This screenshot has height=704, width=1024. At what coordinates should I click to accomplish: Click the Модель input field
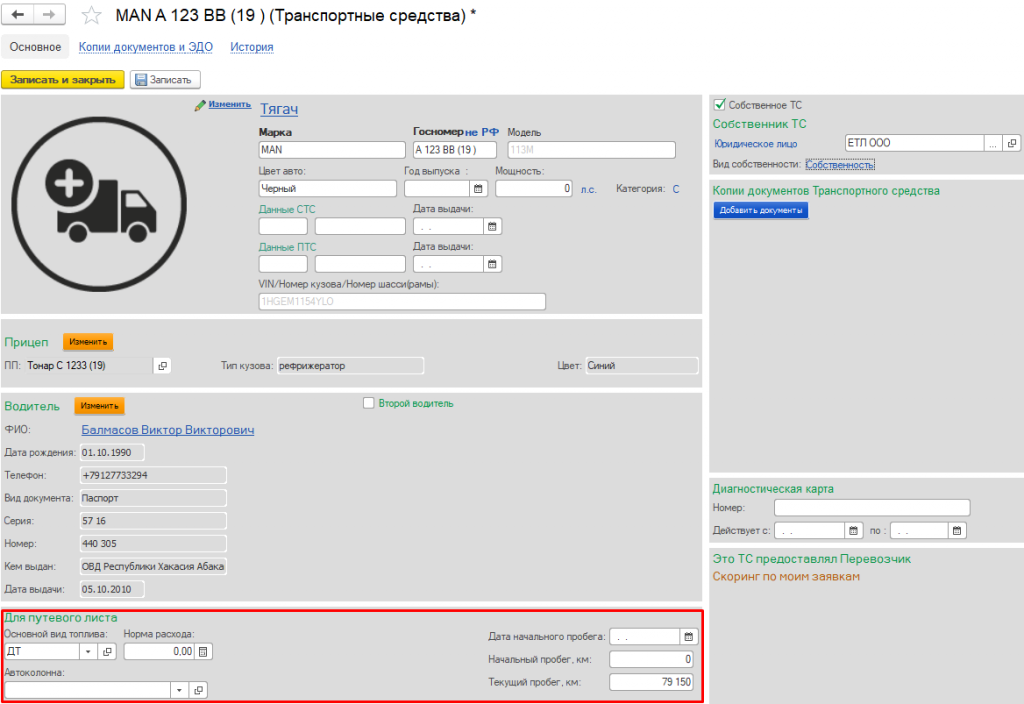pyautogui.click(x=592, y=150)
